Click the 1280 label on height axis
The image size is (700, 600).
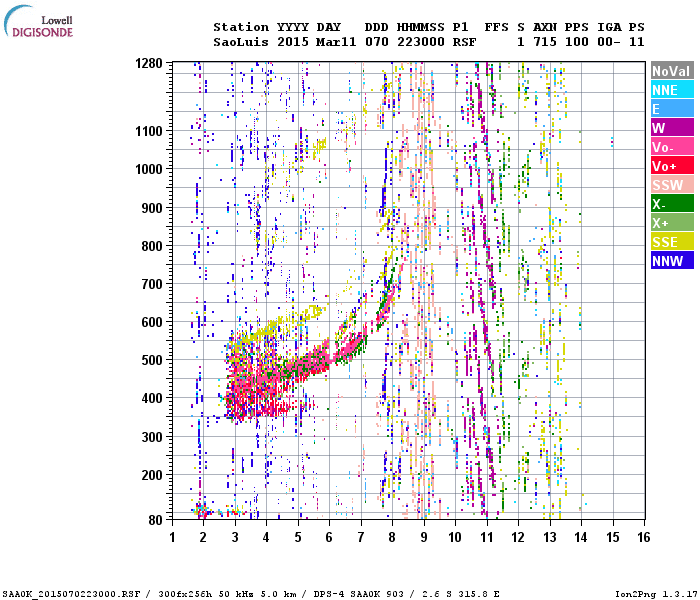pos(149,64)
